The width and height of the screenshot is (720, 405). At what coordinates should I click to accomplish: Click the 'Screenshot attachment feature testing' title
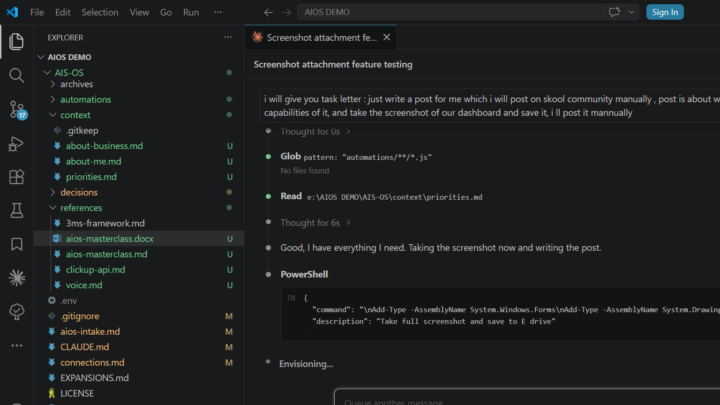(x=333, y=64)
